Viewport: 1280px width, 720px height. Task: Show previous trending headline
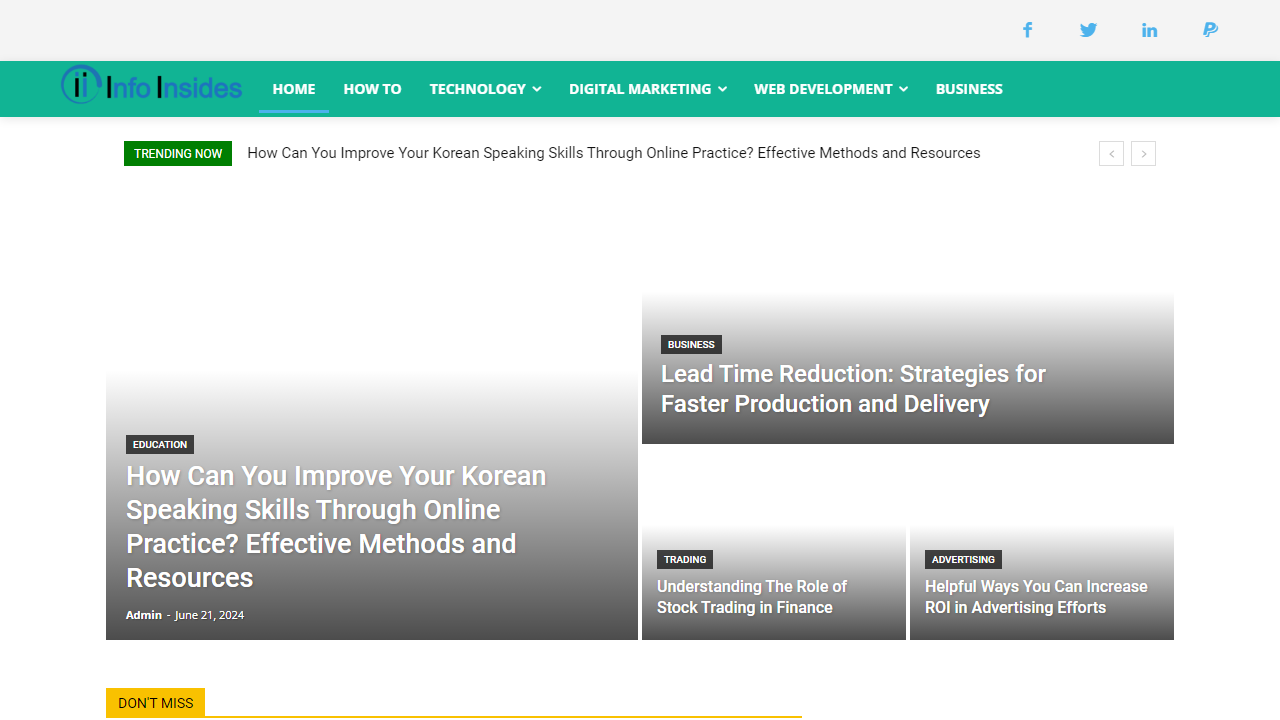pyautogui.click(x=1111, y=153)
